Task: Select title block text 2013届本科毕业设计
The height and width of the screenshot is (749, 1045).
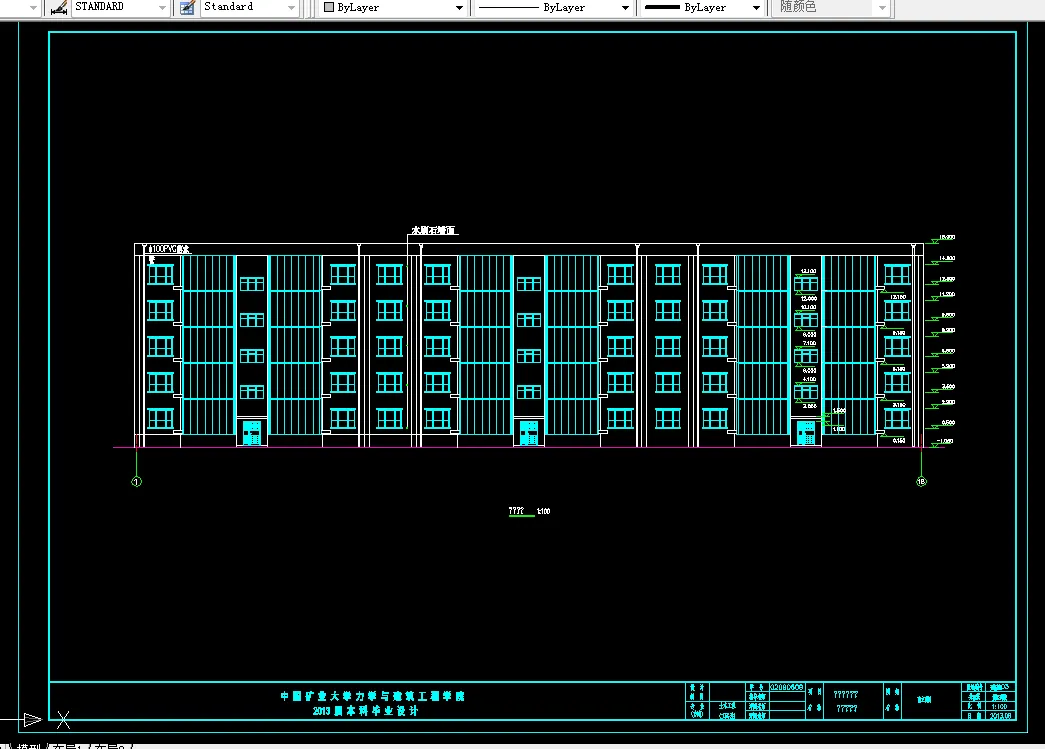Action: pyautogui.click(x=365, y=711)
